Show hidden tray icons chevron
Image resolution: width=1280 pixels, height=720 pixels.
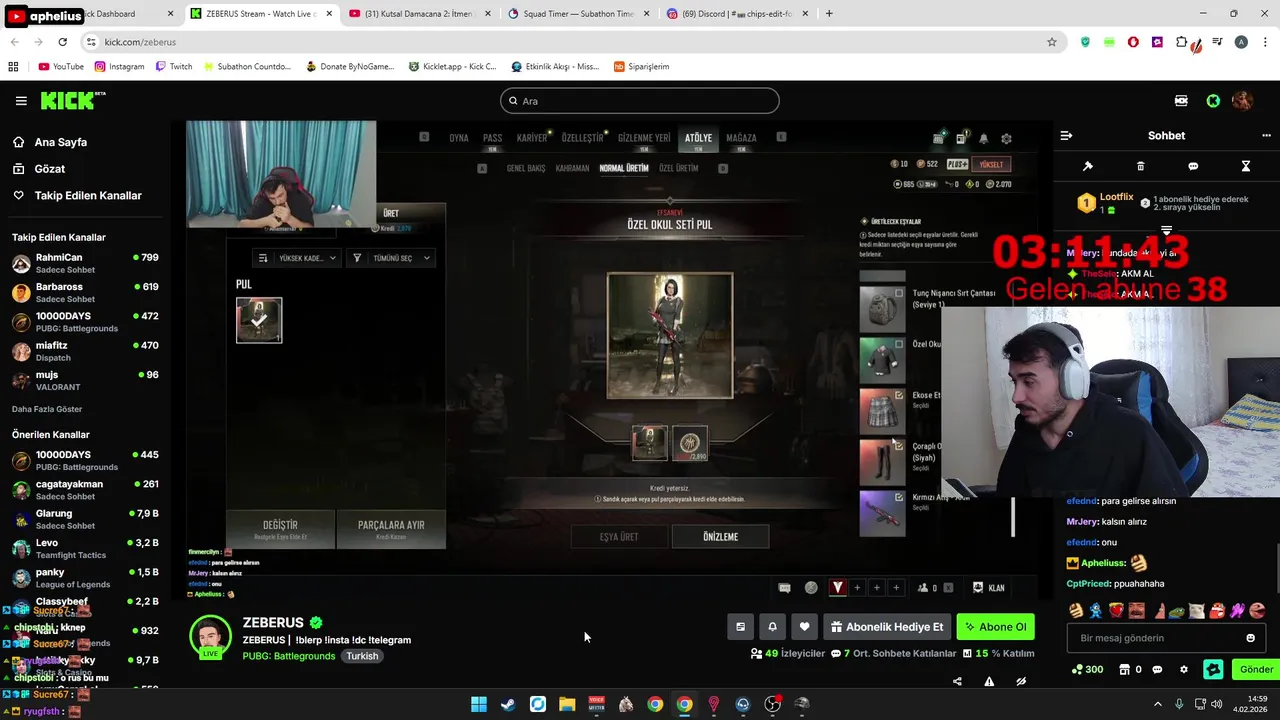pos(1158,704)
